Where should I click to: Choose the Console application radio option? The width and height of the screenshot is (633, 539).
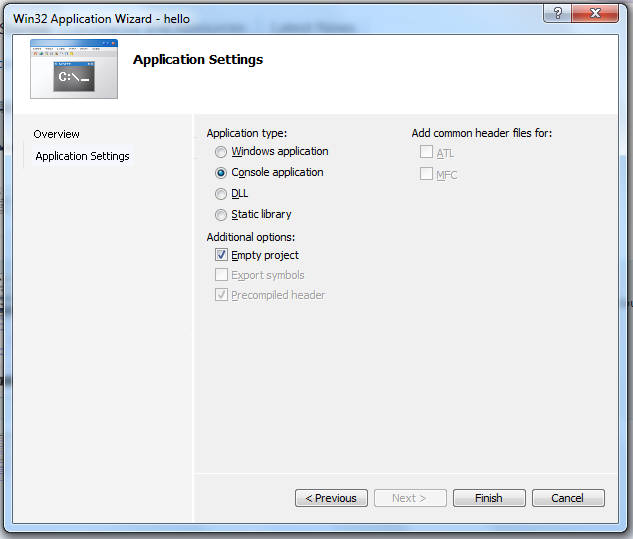tap(221, 173)
